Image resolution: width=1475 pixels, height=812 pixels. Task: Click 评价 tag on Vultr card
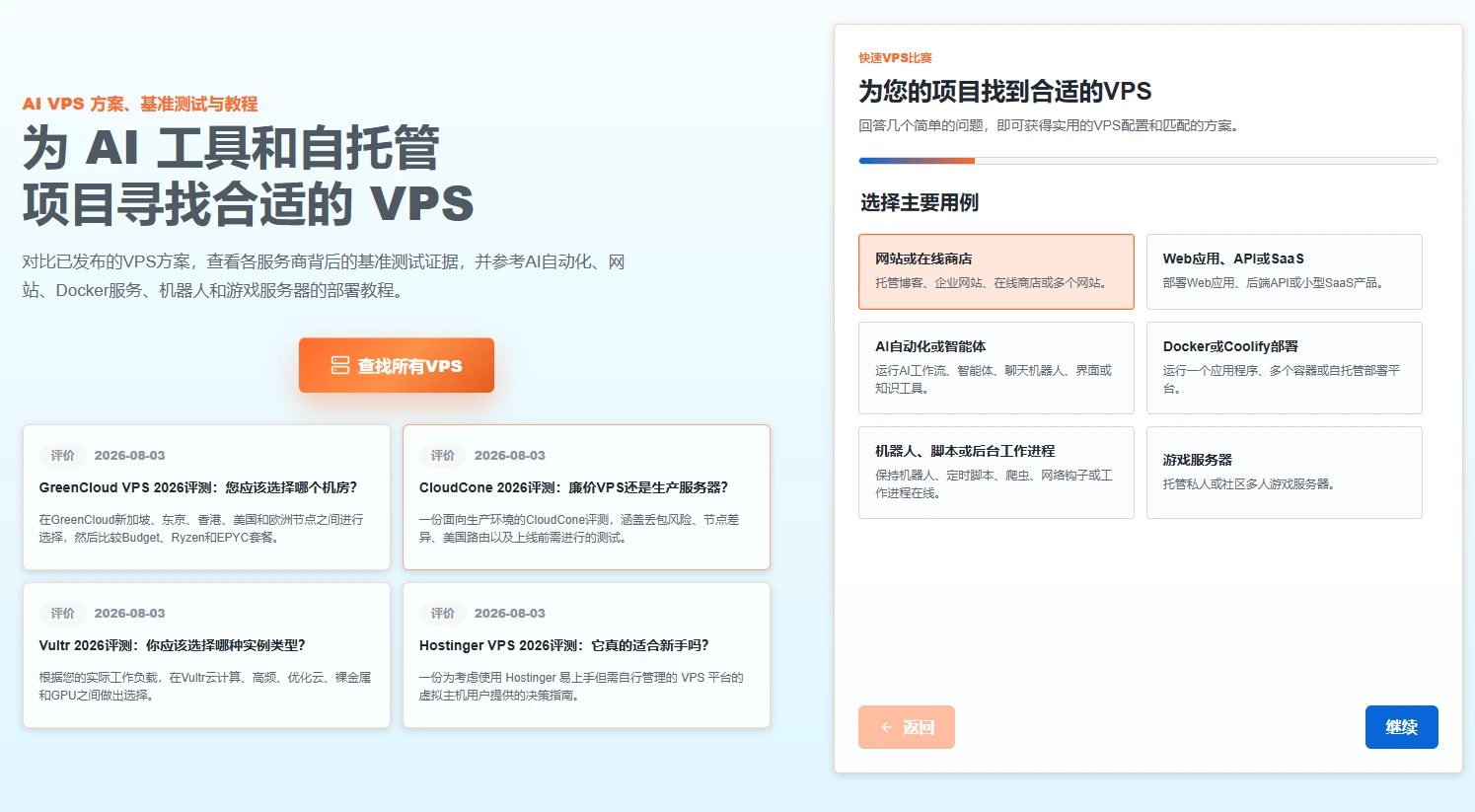pos(62,613)
